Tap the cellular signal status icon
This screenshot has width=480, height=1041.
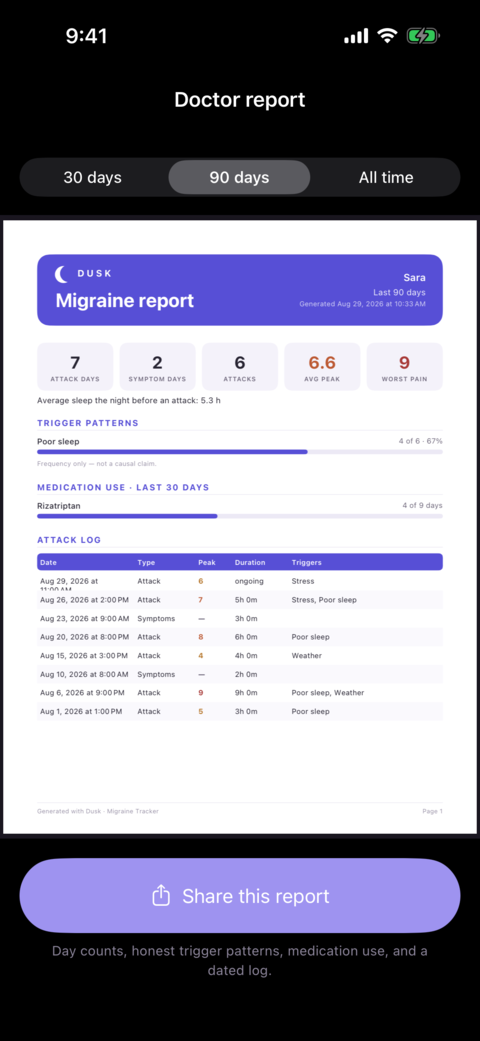pos(357,37)
